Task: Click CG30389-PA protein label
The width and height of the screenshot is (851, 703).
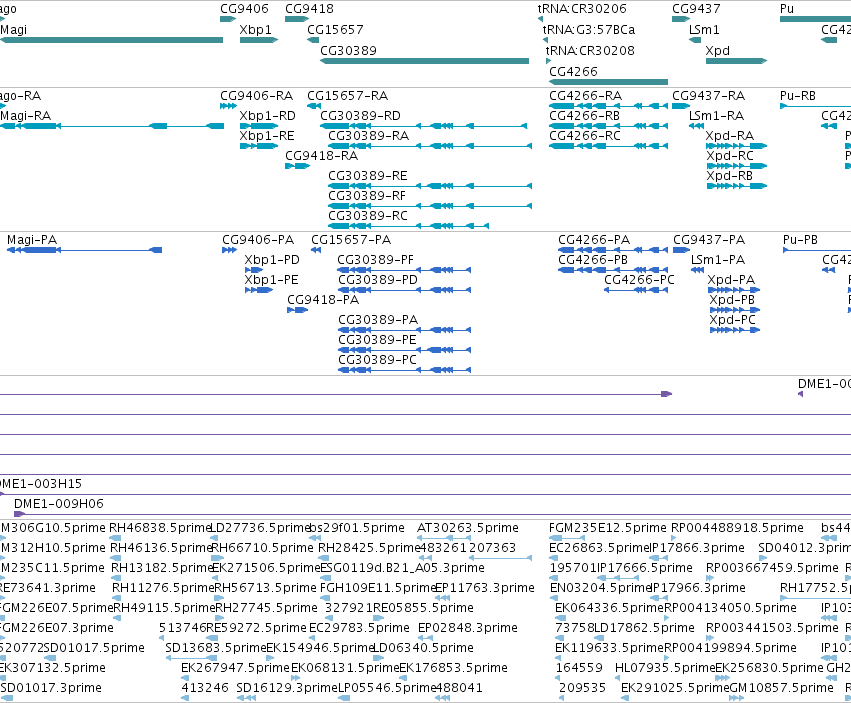Action: (x=378, y=320)
